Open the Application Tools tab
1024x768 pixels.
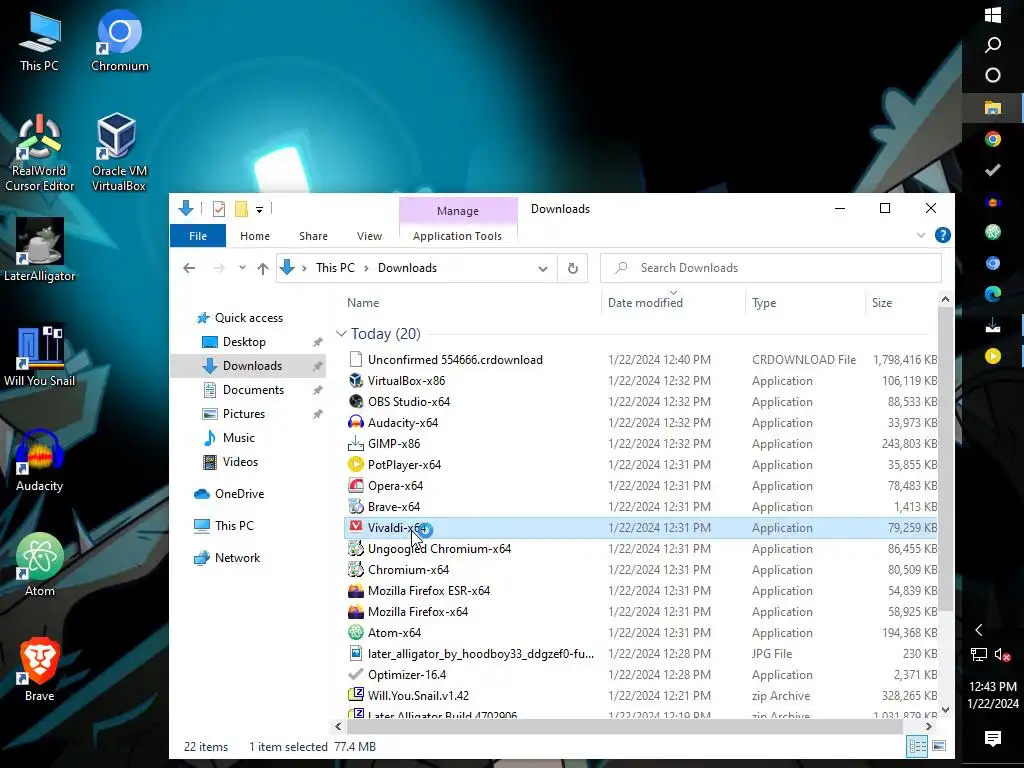click(457, 236)
